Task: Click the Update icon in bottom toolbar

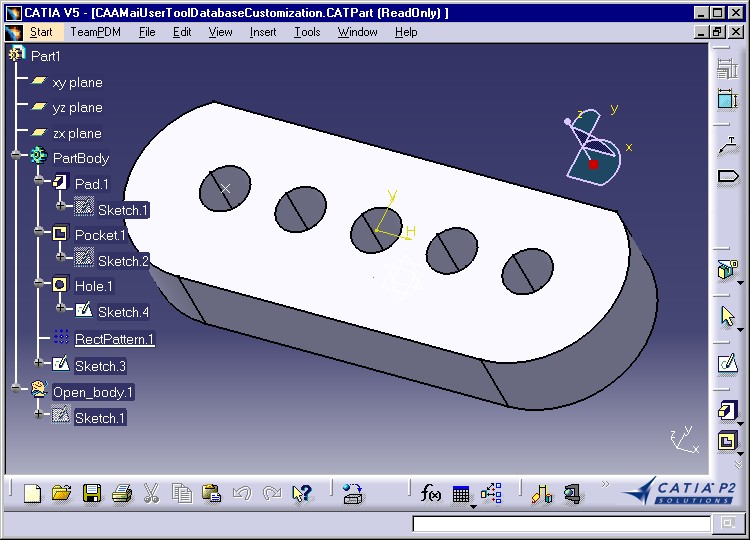Action: click(x=353, y=493)
